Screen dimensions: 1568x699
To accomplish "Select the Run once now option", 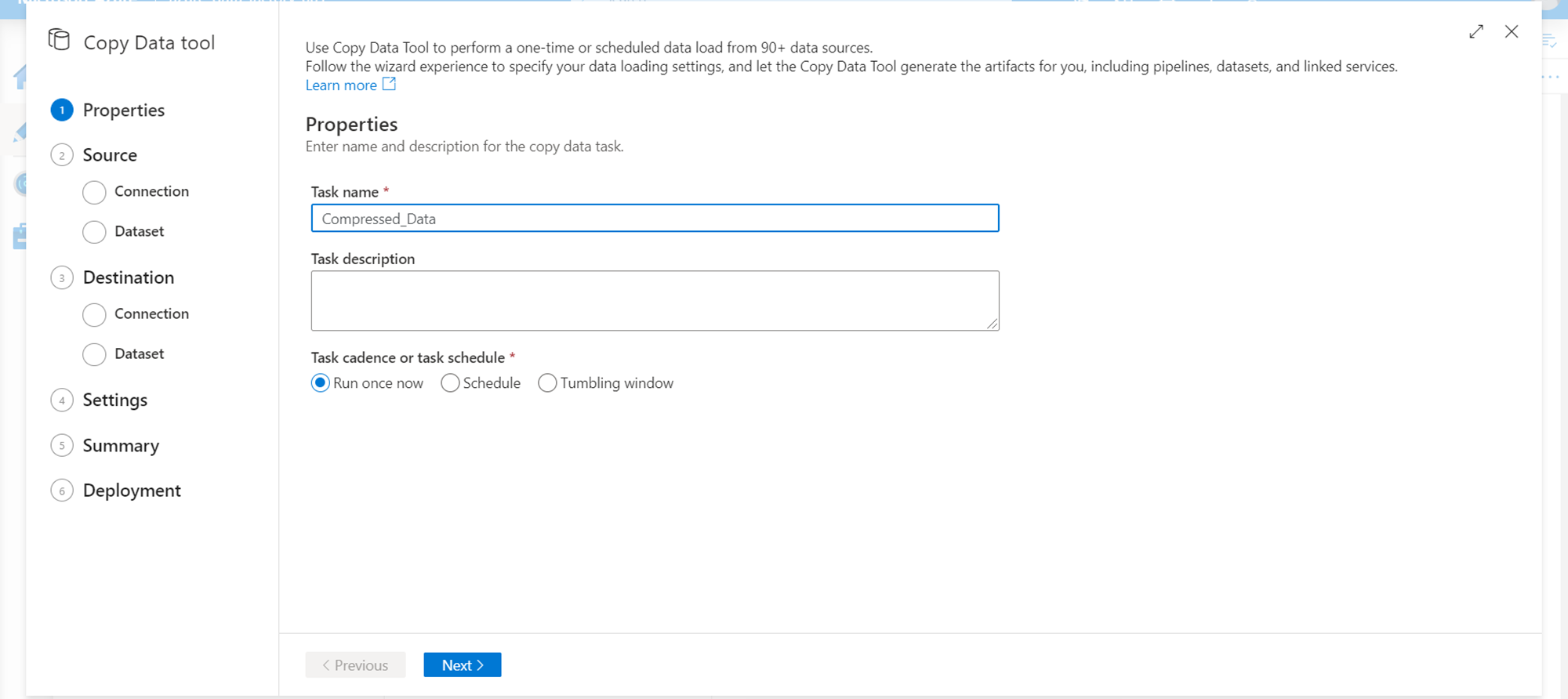I will tap(320, 383).
